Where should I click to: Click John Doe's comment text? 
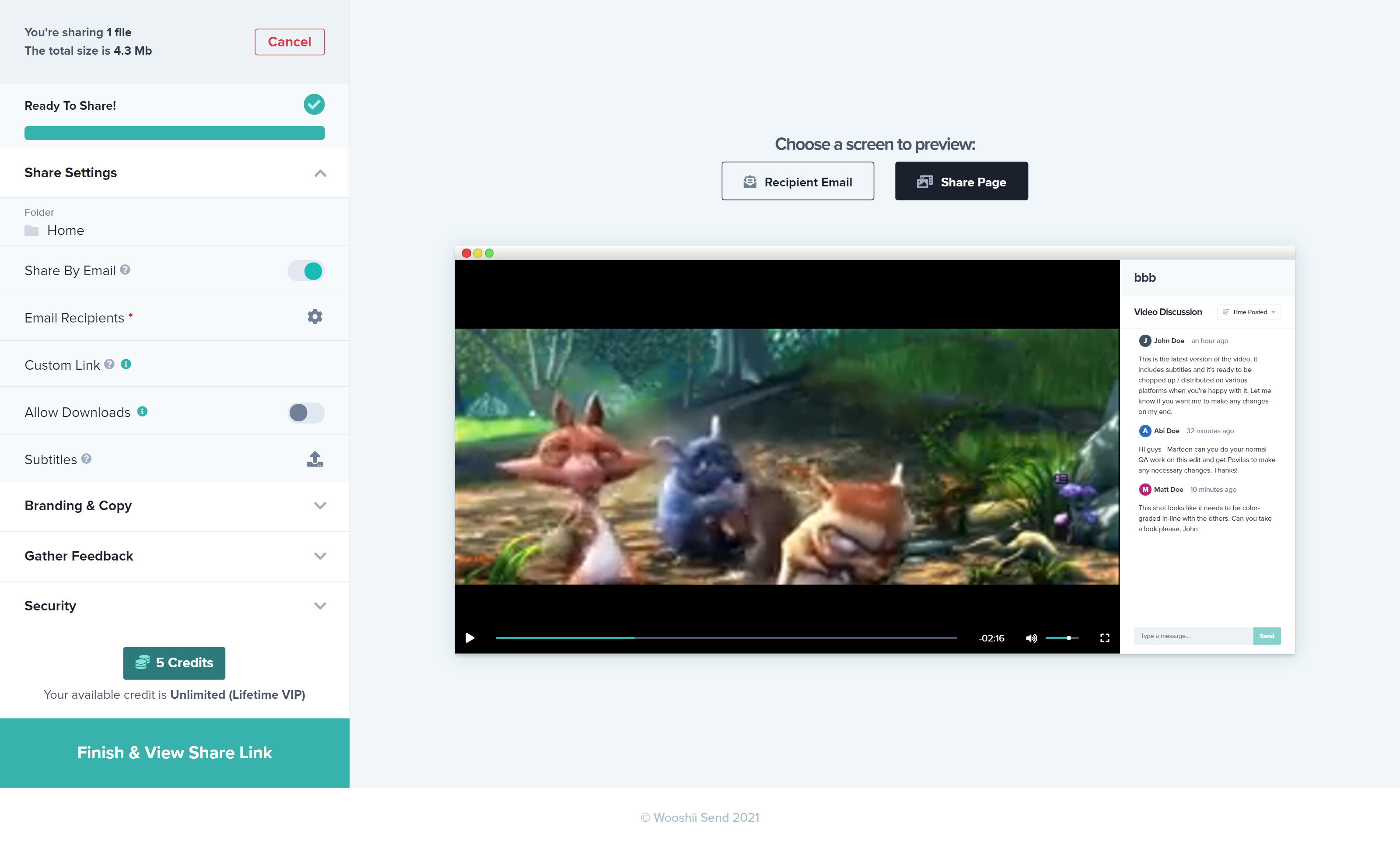(1204, 385)
